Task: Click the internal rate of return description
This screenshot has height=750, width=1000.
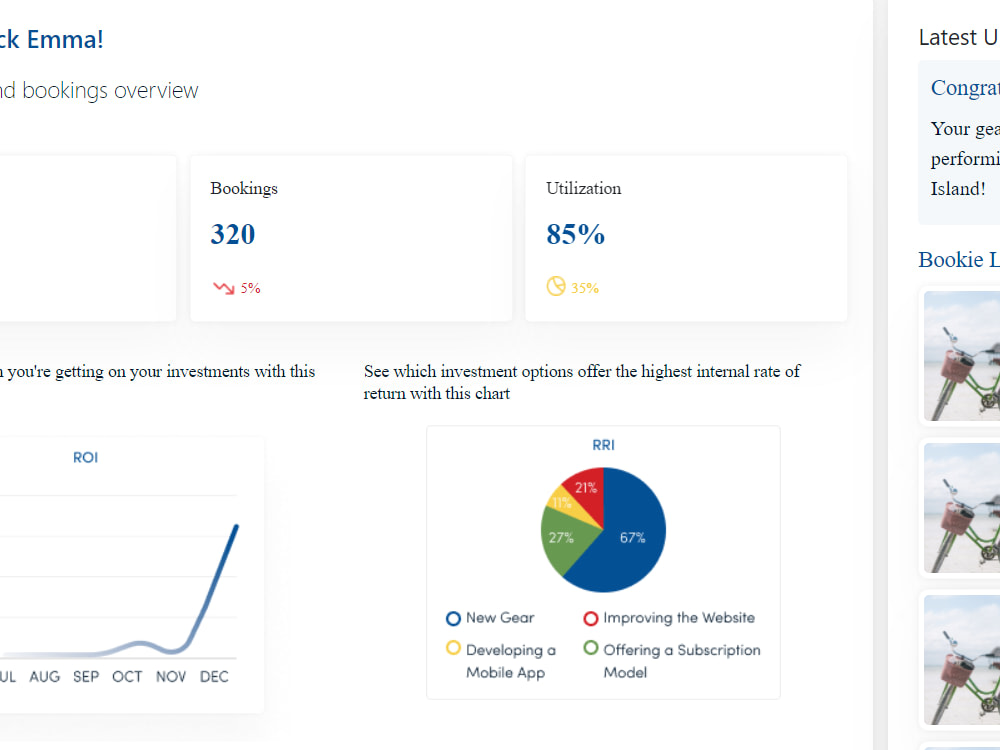Action: tap(582, 382)
